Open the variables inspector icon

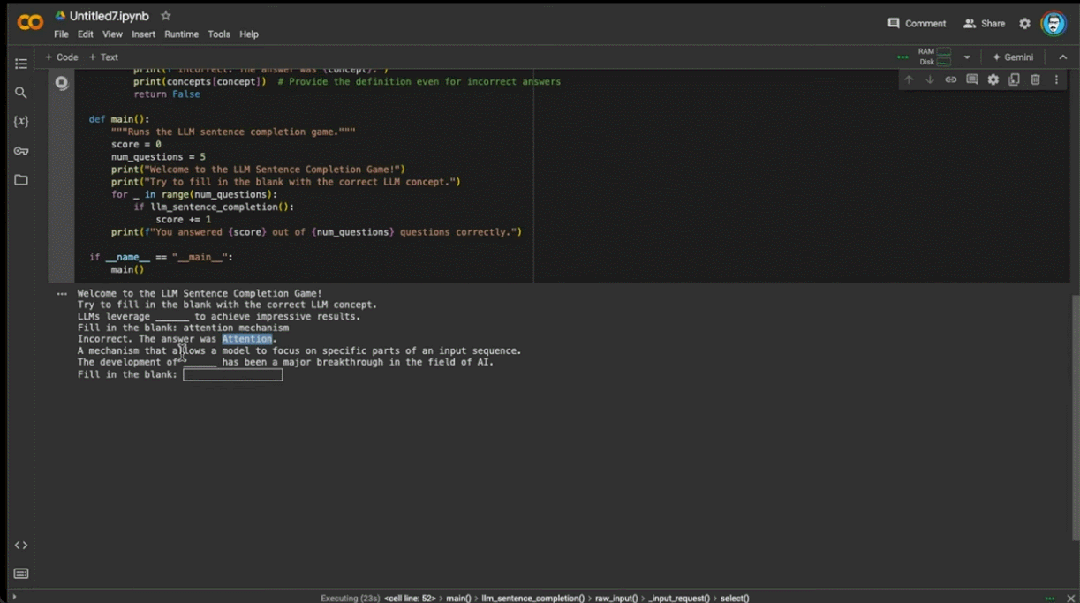21,121
